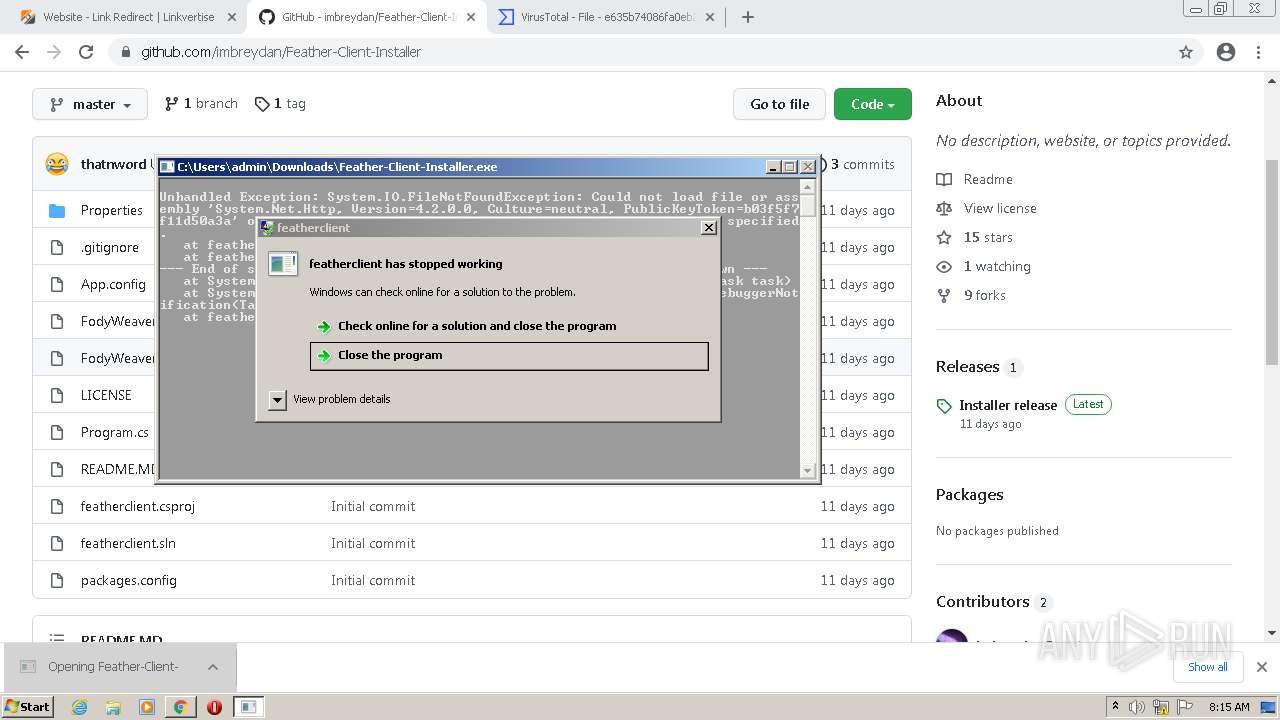This screenshot has width=1280, height=720.
Task: Close the downloads bar
Action: 1262,667
